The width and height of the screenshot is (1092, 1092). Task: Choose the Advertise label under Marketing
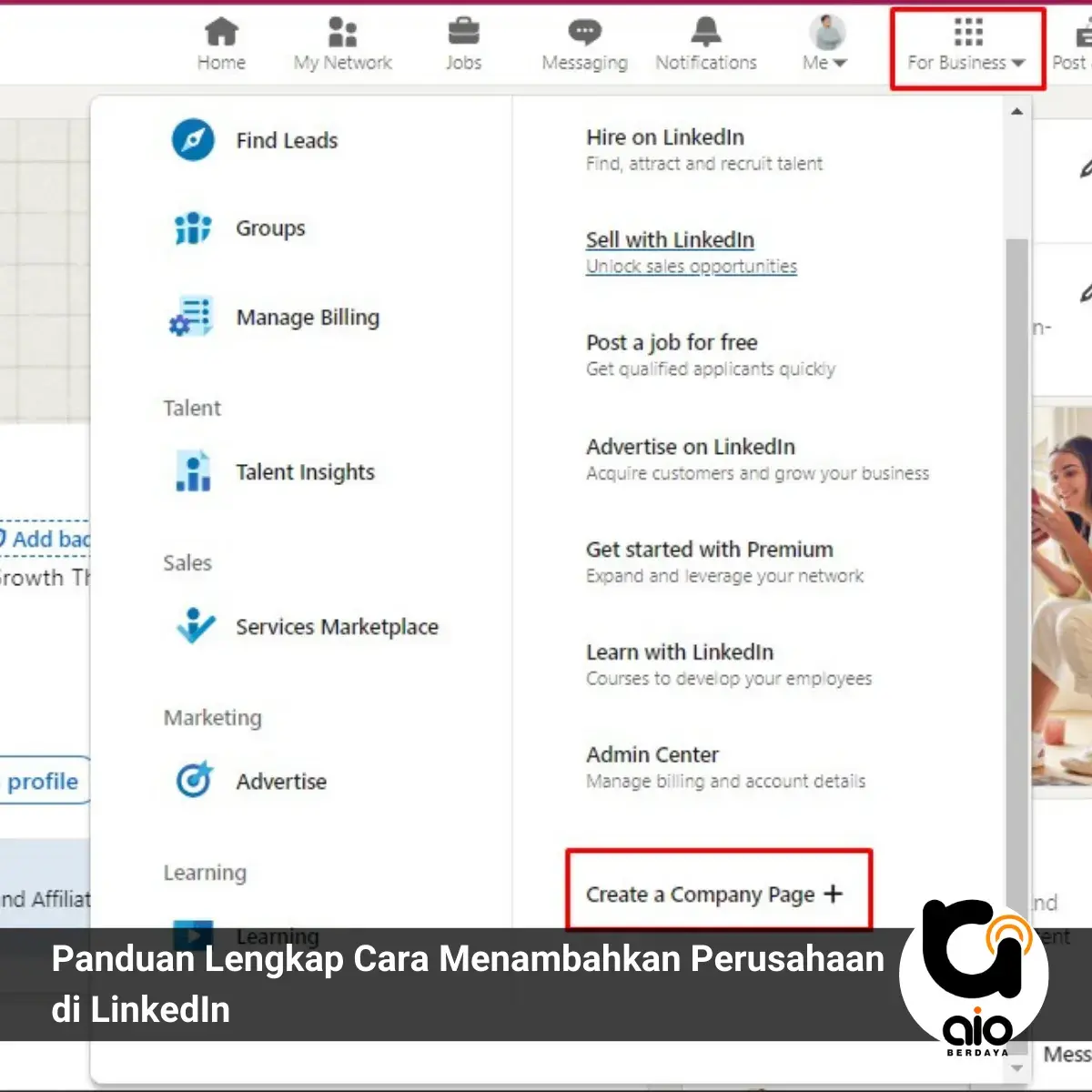pos(281,782)
